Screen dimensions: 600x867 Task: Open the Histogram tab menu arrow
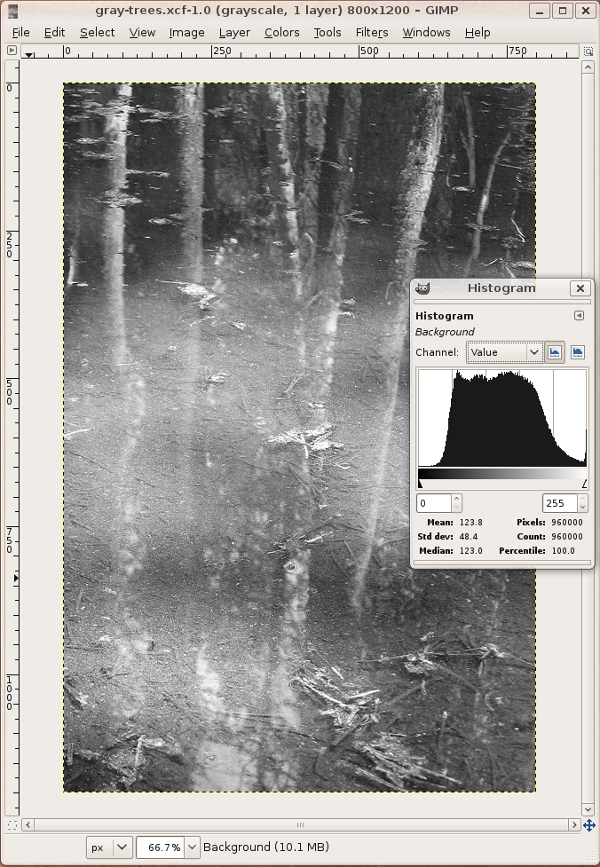coord(578,316)
